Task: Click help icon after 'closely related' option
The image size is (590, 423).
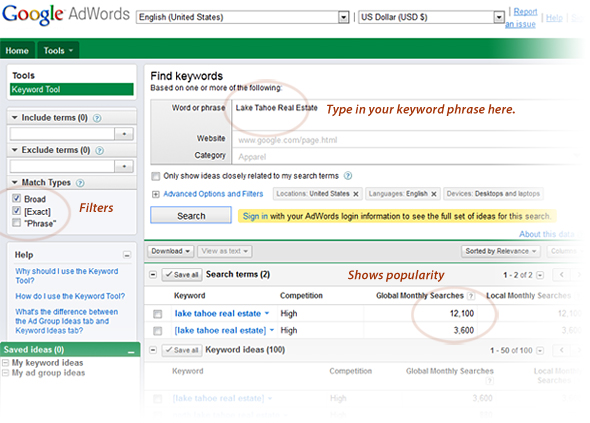Action: 348,176
